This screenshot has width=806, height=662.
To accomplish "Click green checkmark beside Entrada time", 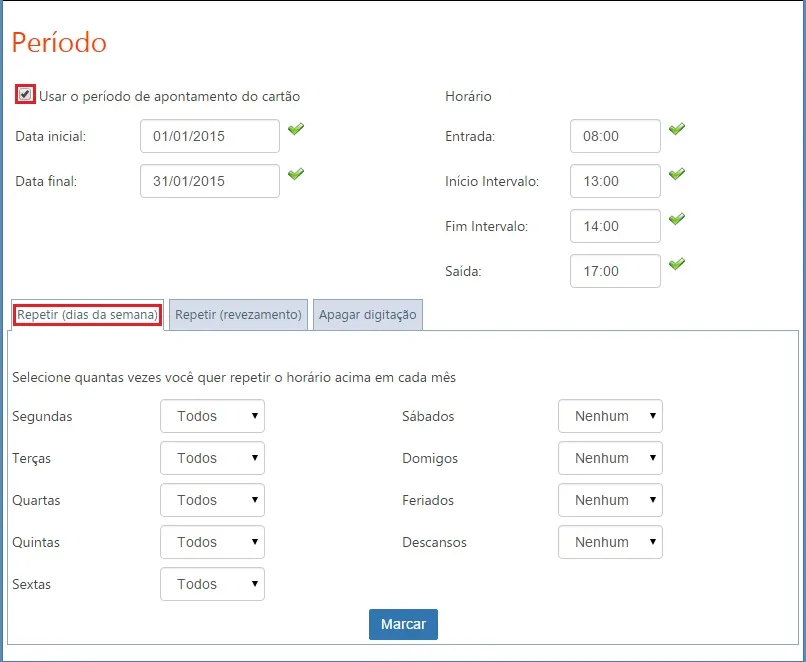I will tap(677, 129).
